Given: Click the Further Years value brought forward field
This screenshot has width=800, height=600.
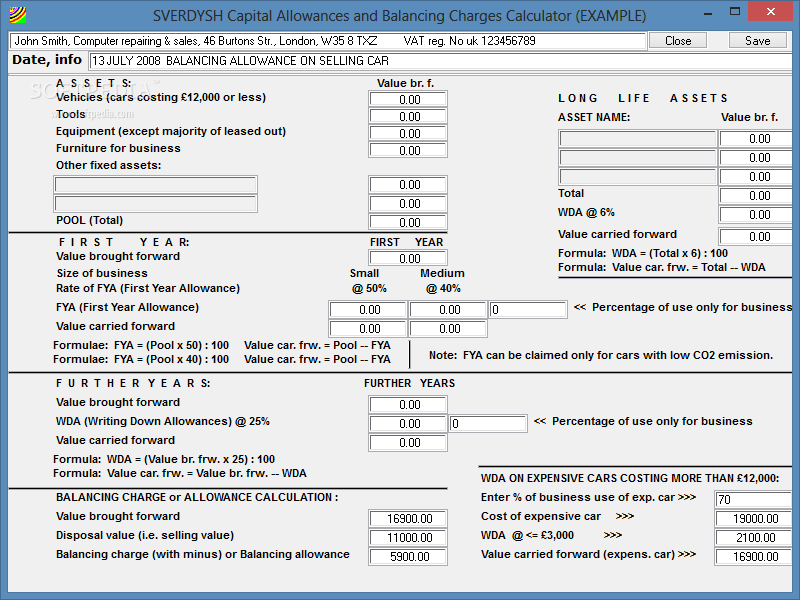Looking at the screenshot, I should tap(408, 405).
